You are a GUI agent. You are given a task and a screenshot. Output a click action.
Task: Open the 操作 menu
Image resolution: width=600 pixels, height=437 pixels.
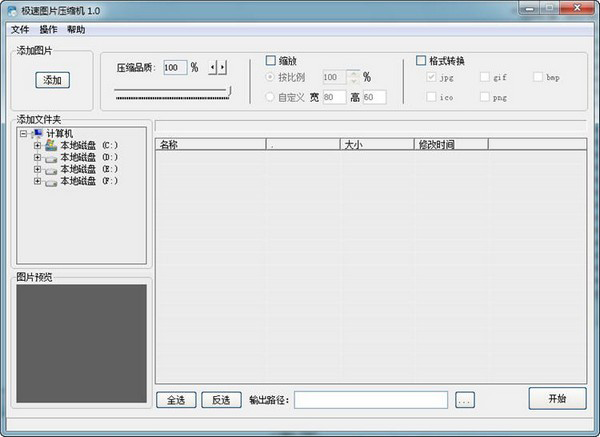coord(48,30)
